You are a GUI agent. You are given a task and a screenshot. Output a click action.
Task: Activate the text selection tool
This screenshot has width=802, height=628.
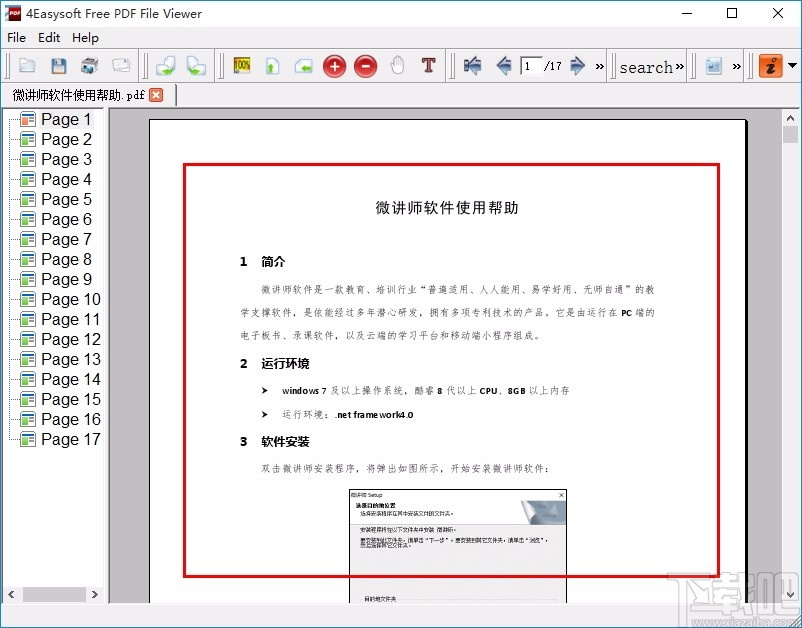pos(428,66)
